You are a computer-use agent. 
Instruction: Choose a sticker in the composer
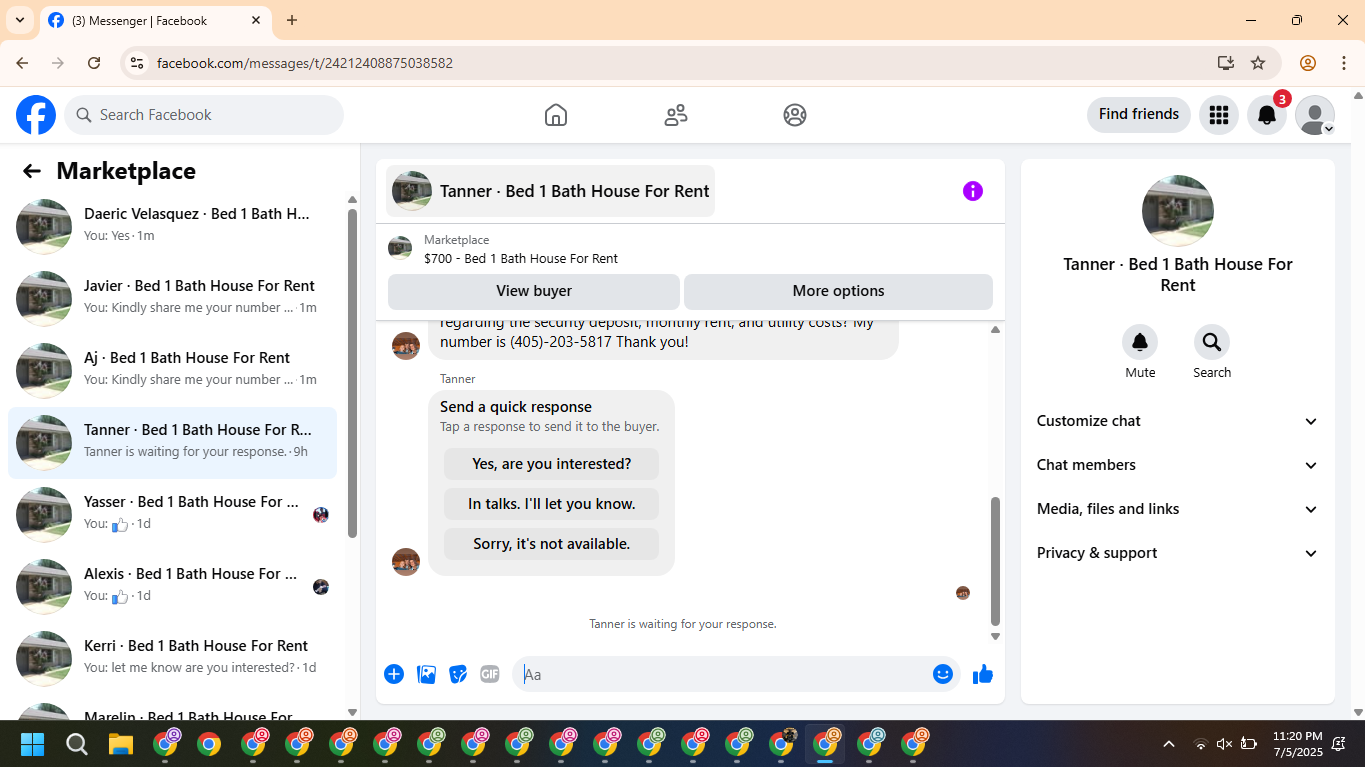[458, 674]
